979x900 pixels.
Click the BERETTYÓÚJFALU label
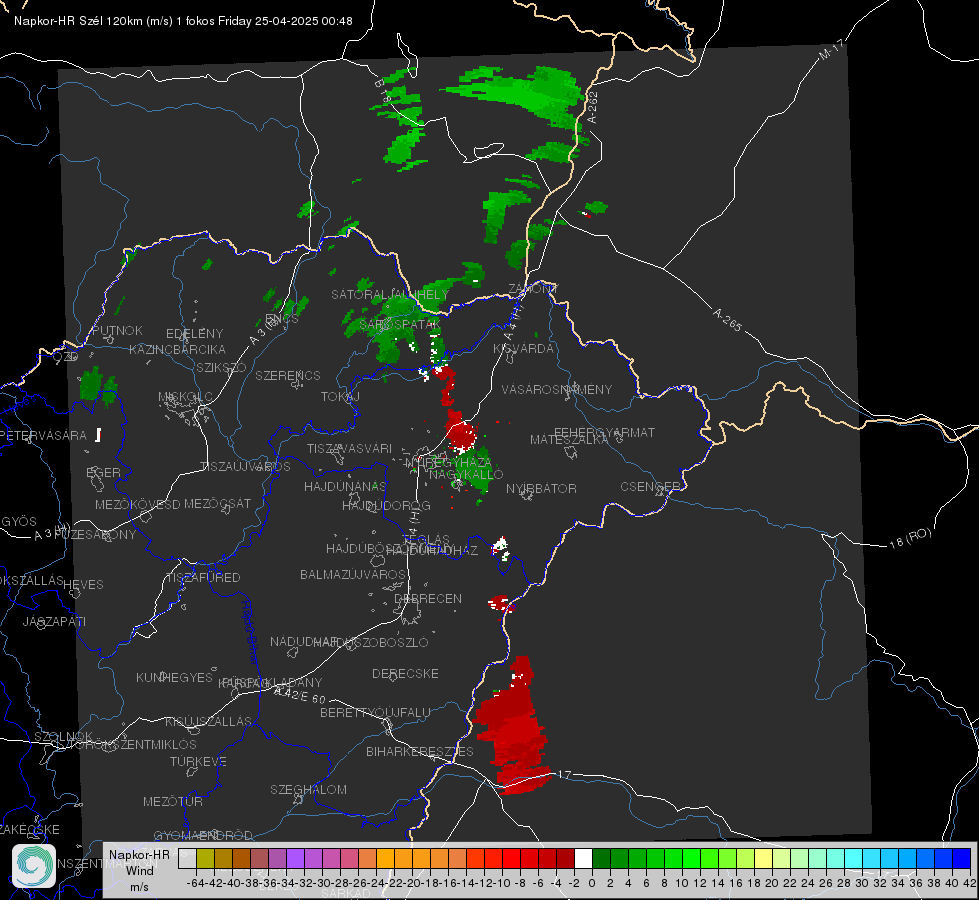coord(375,713)
